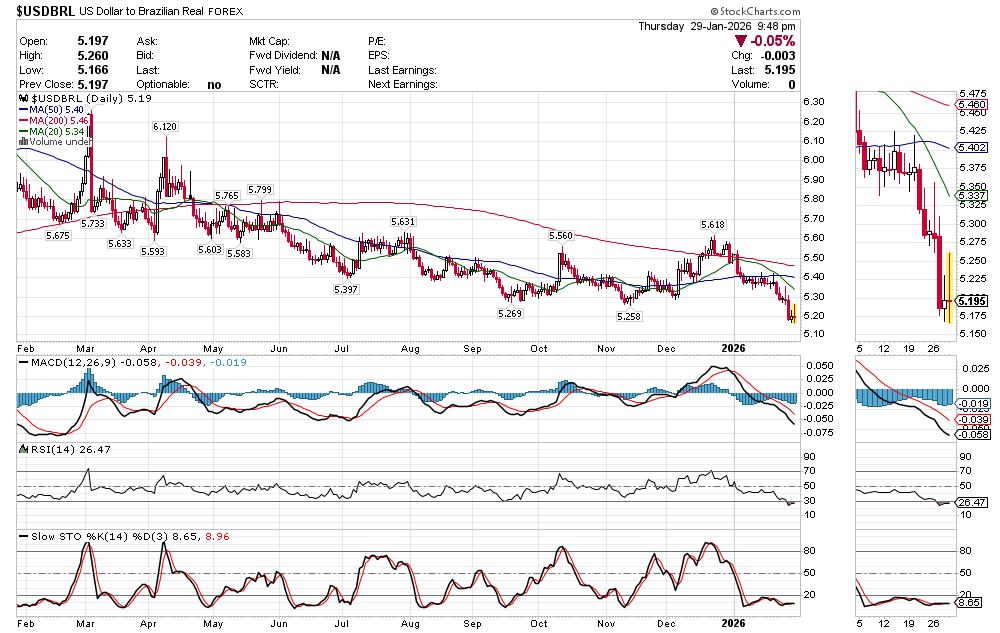Click the 5.618 December high callout
Image resolution: width=1000 pixels, height=633 pixels.
coord(713,224)
